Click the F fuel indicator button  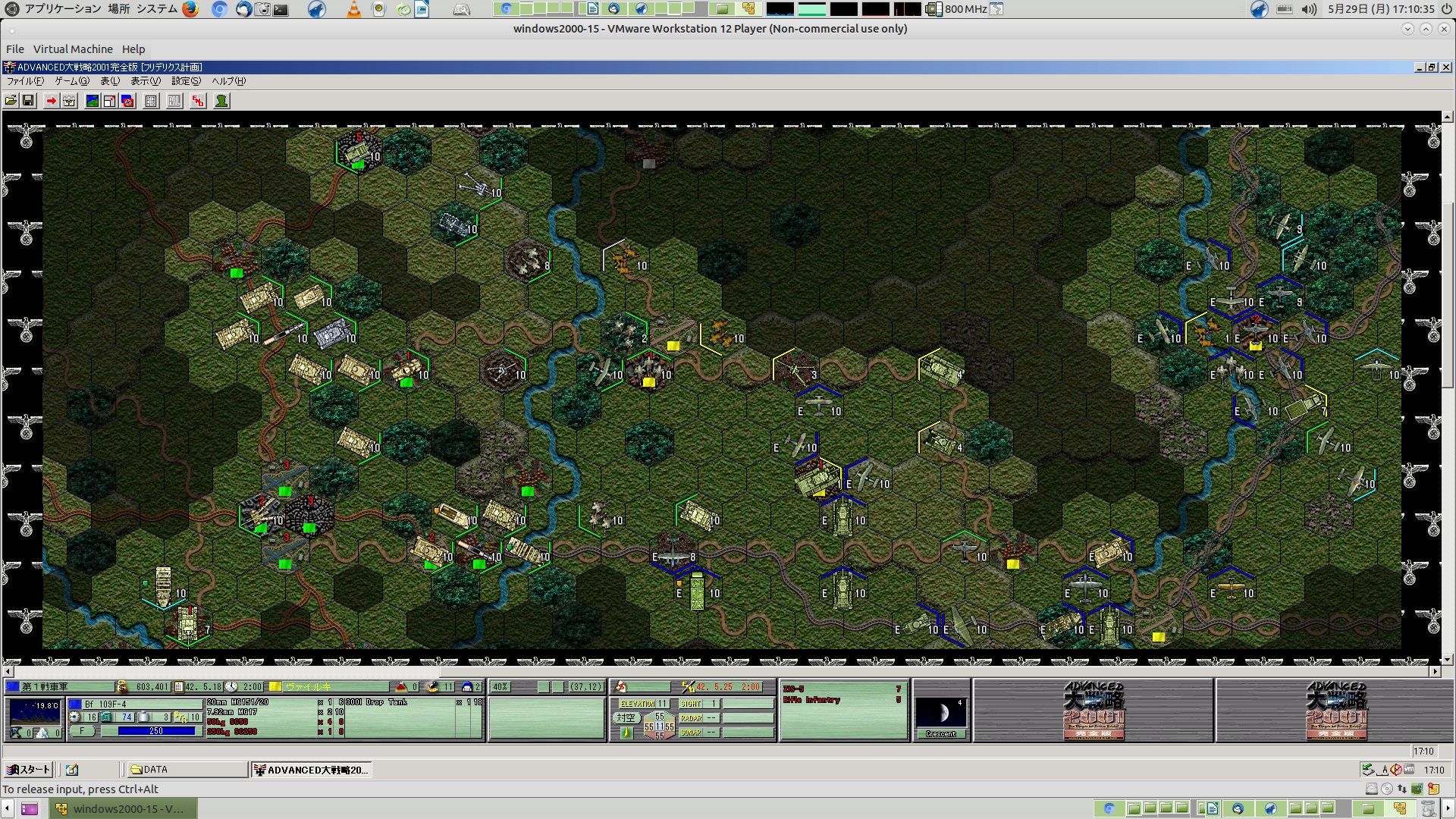(83, 731)
